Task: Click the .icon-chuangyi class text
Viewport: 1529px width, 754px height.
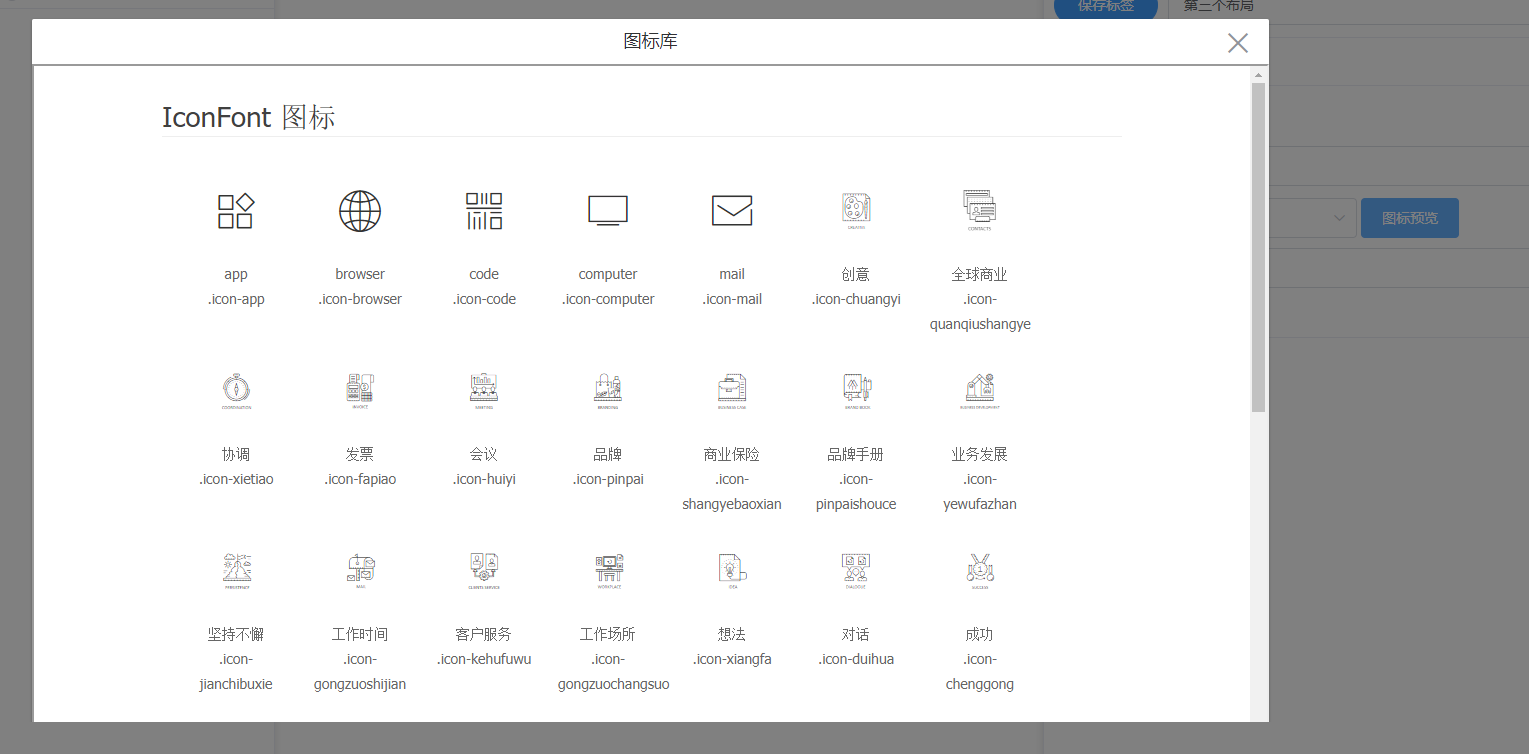Action: click(856, 299)
